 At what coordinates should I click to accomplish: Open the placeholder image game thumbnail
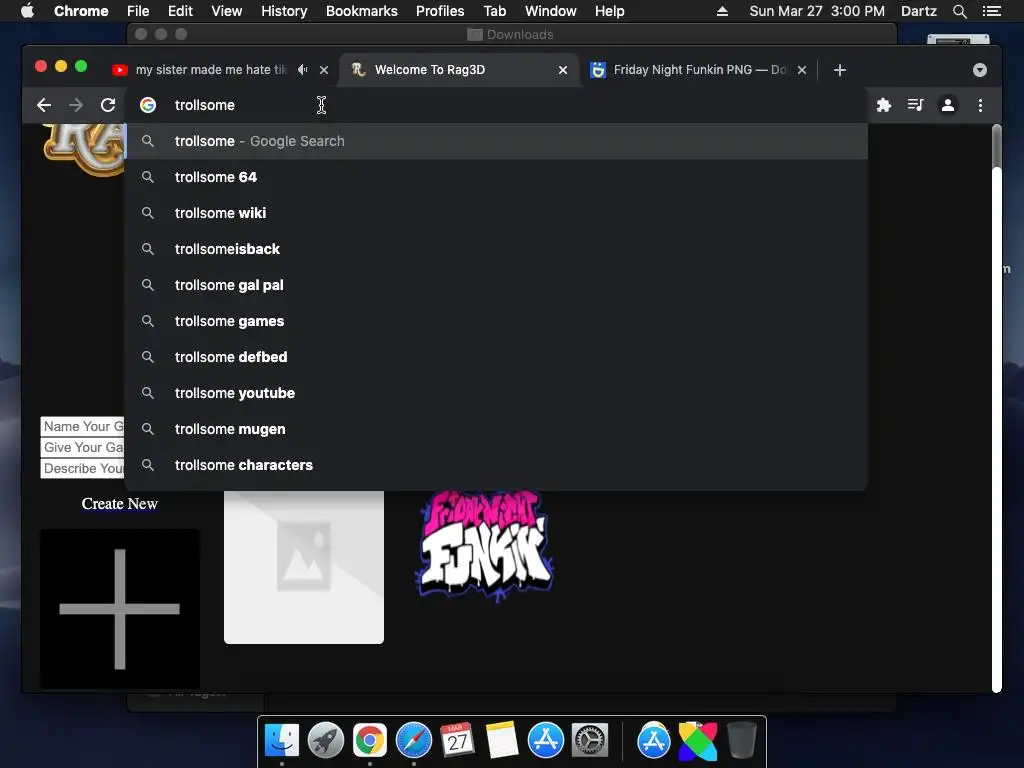click(304, 567)
